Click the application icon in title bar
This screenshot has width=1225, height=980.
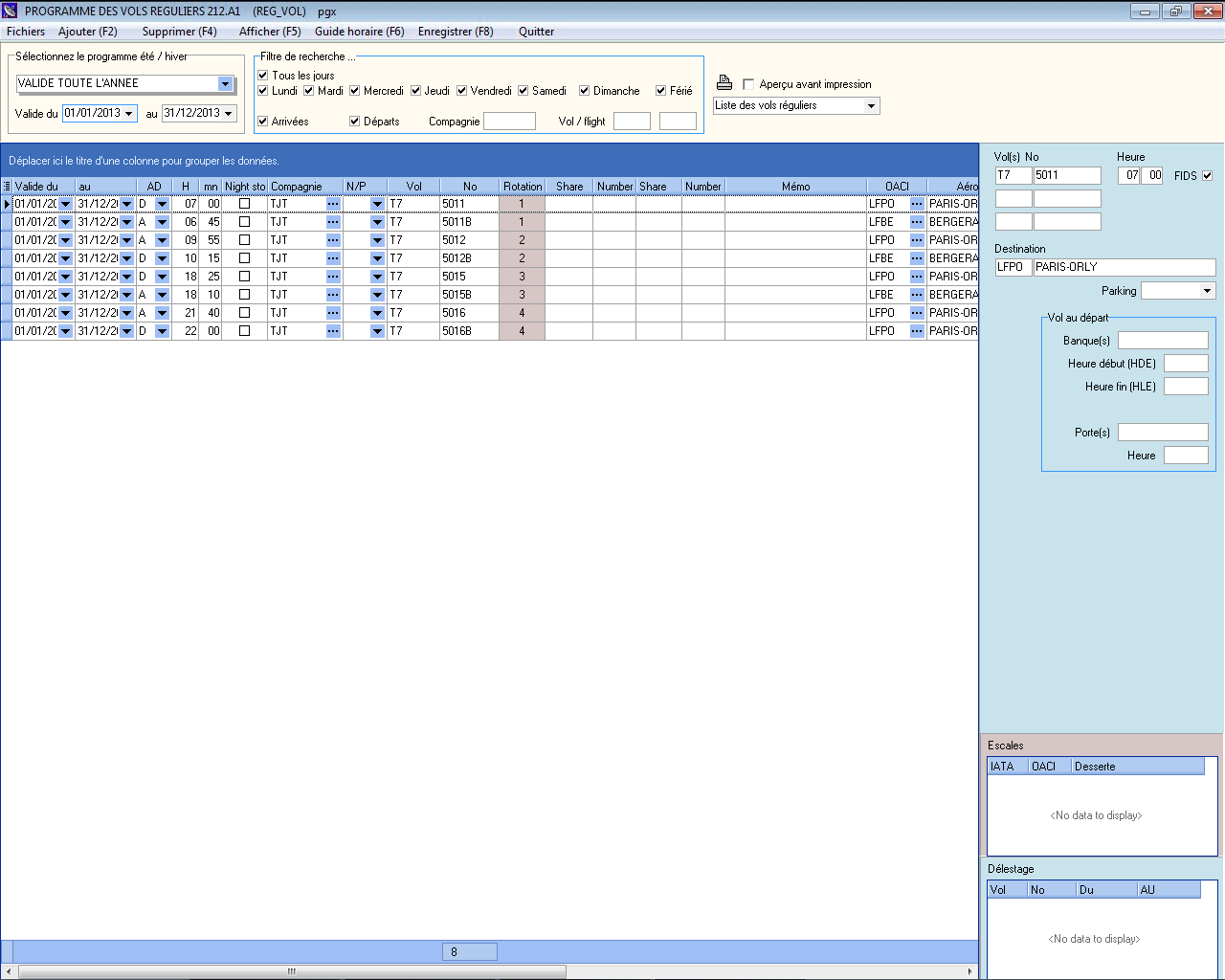coord(11,11)
